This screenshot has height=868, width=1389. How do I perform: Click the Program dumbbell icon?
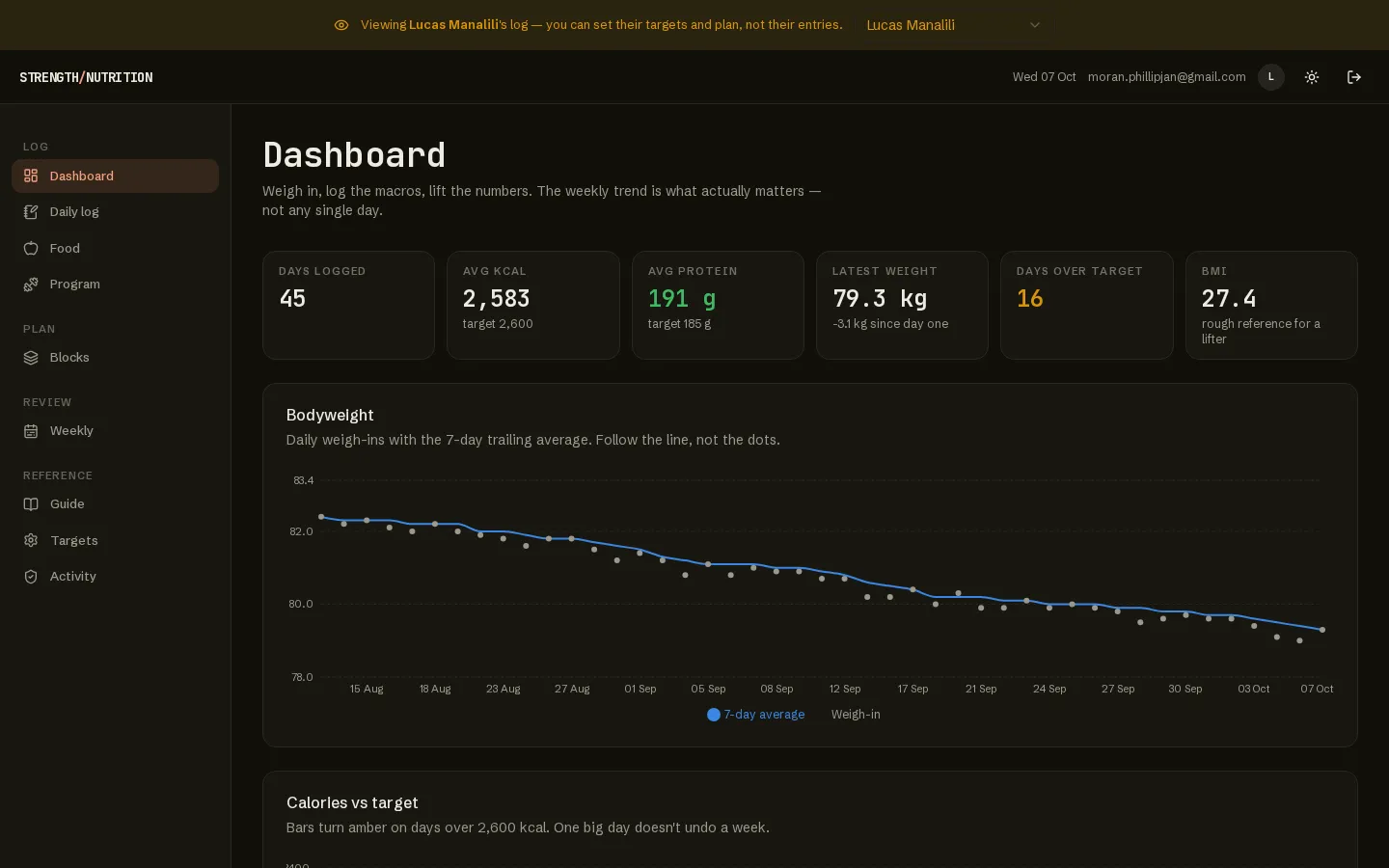pos(31,284)
